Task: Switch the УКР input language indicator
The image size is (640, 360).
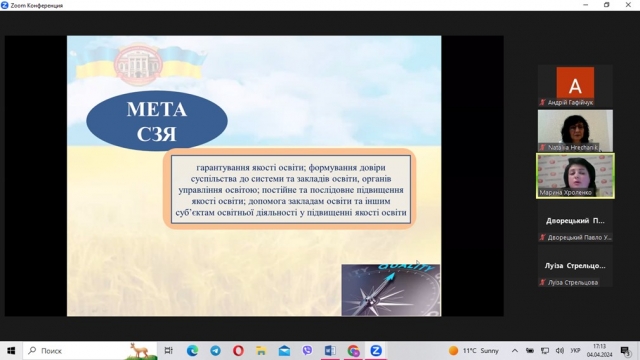Action: (x=576, y=351)
